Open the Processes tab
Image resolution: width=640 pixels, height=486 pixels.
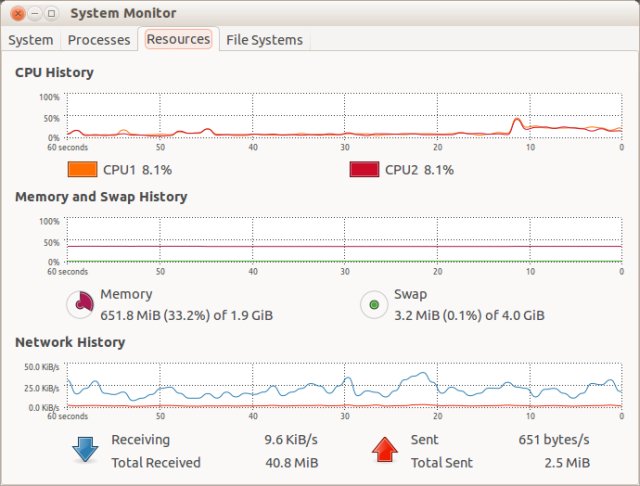pos(99,40)
